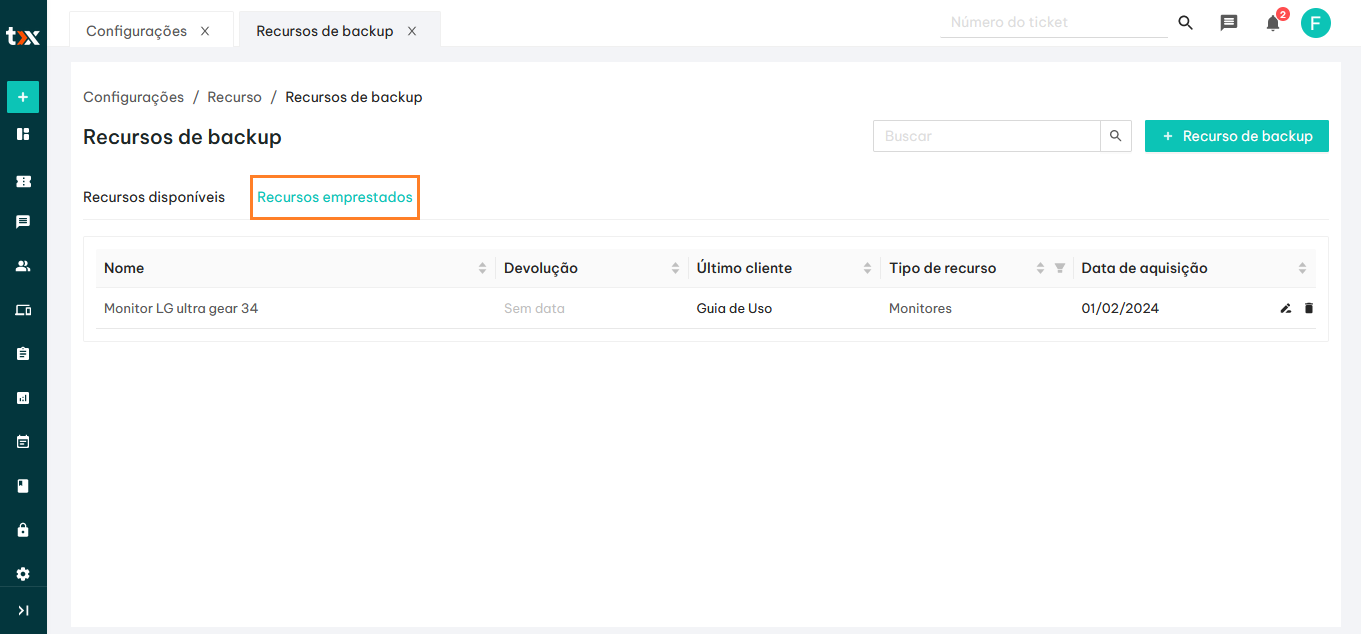This screenshot has height=634, width=1361.
Task: Open the chat messages icon in top bar
Action: point(1229,23)
